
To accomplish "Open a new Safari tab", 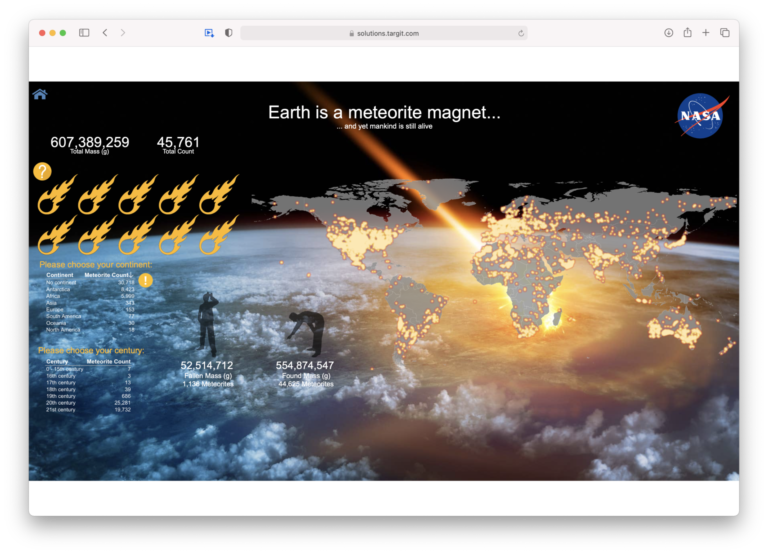I will (706, 33).
